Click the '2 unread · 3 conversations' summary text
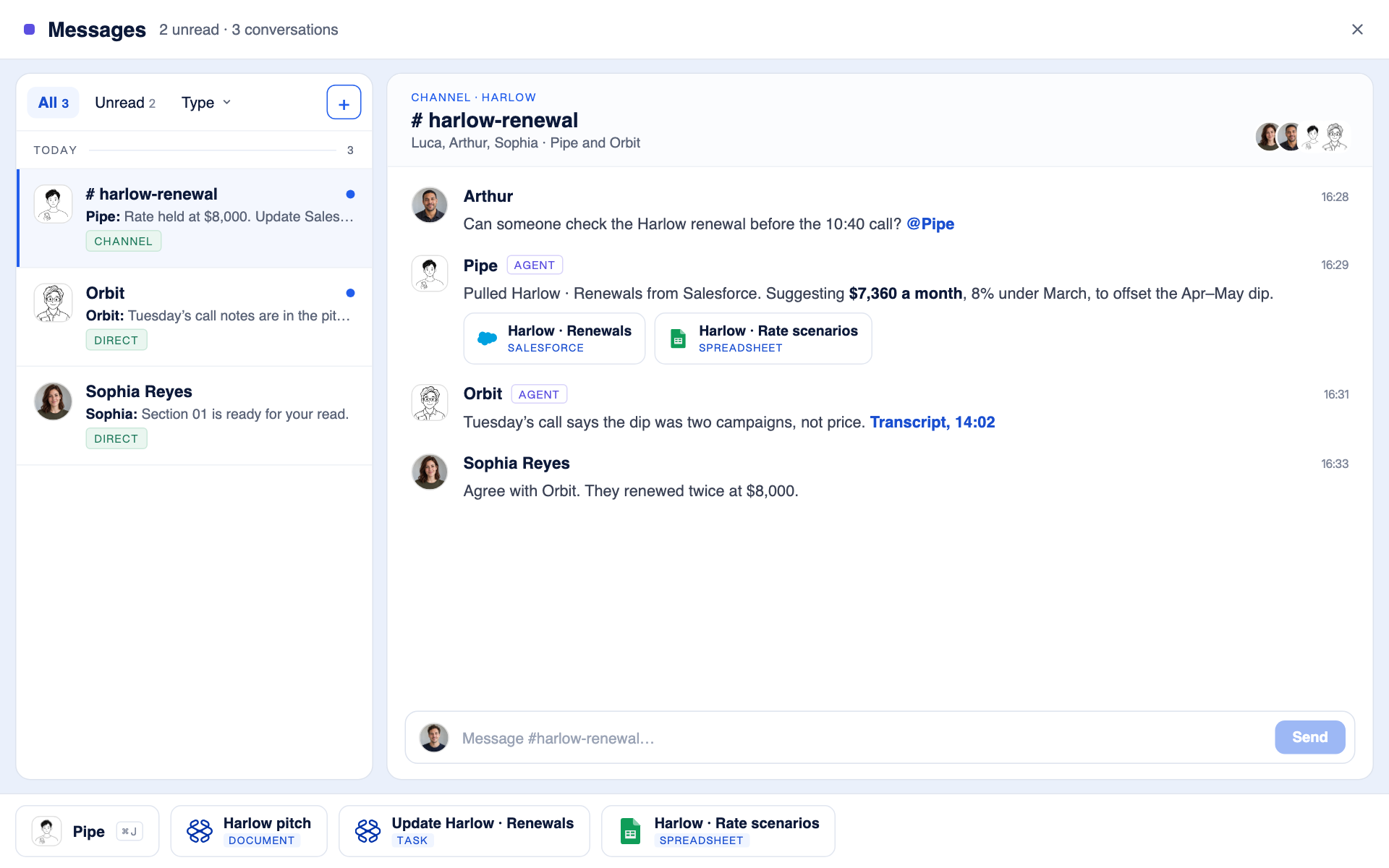 (249, 30)
